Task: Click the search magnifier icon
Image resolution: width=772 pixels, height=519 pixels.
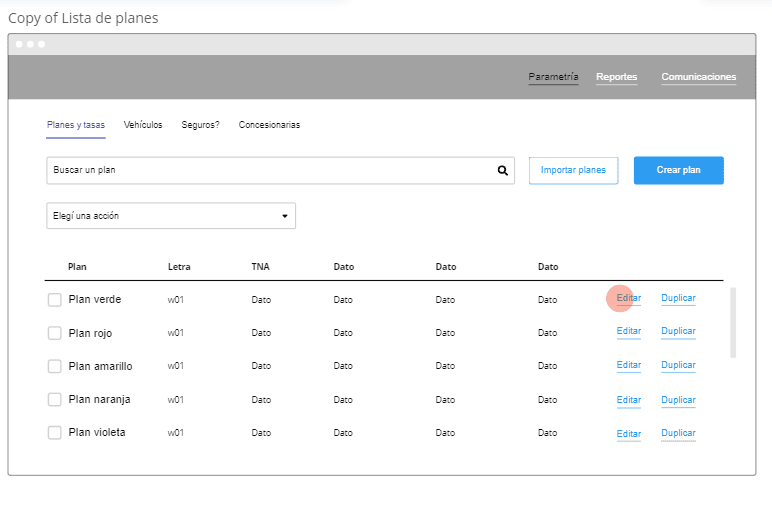Action: coord(502,170)
